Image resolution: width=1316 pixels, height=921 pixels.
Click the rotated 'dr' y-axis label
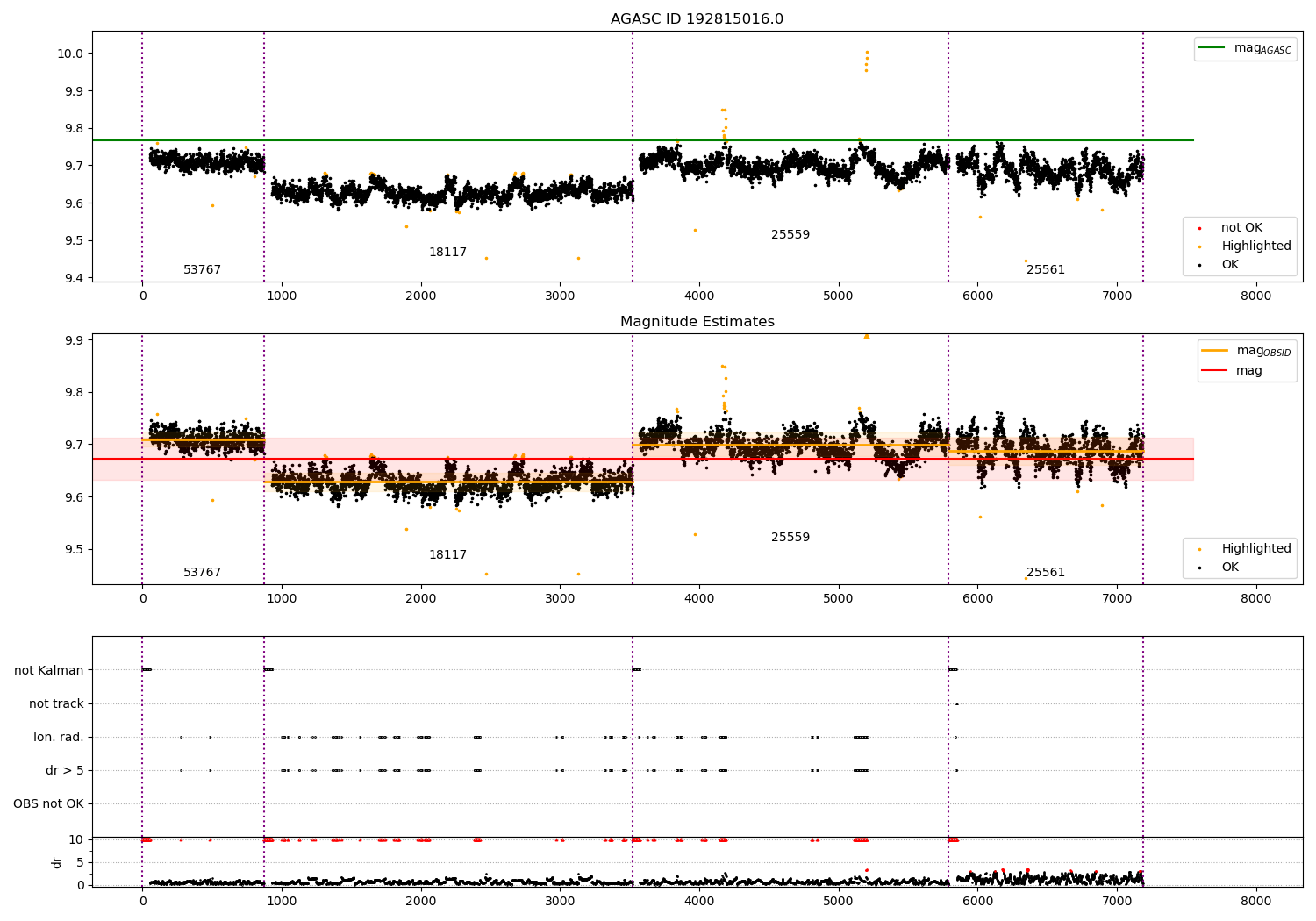(57, 862)
